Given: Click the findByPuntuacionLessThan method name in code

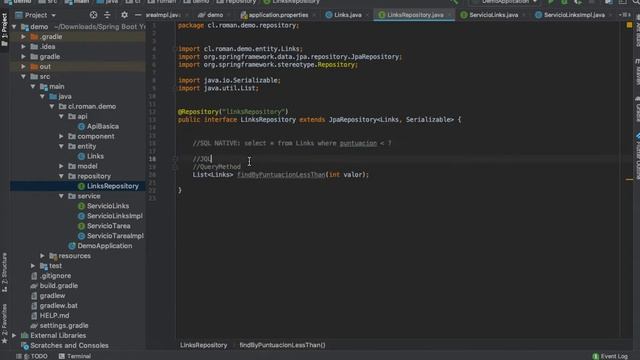Looking at the screenshot, I should pos(281,175).
